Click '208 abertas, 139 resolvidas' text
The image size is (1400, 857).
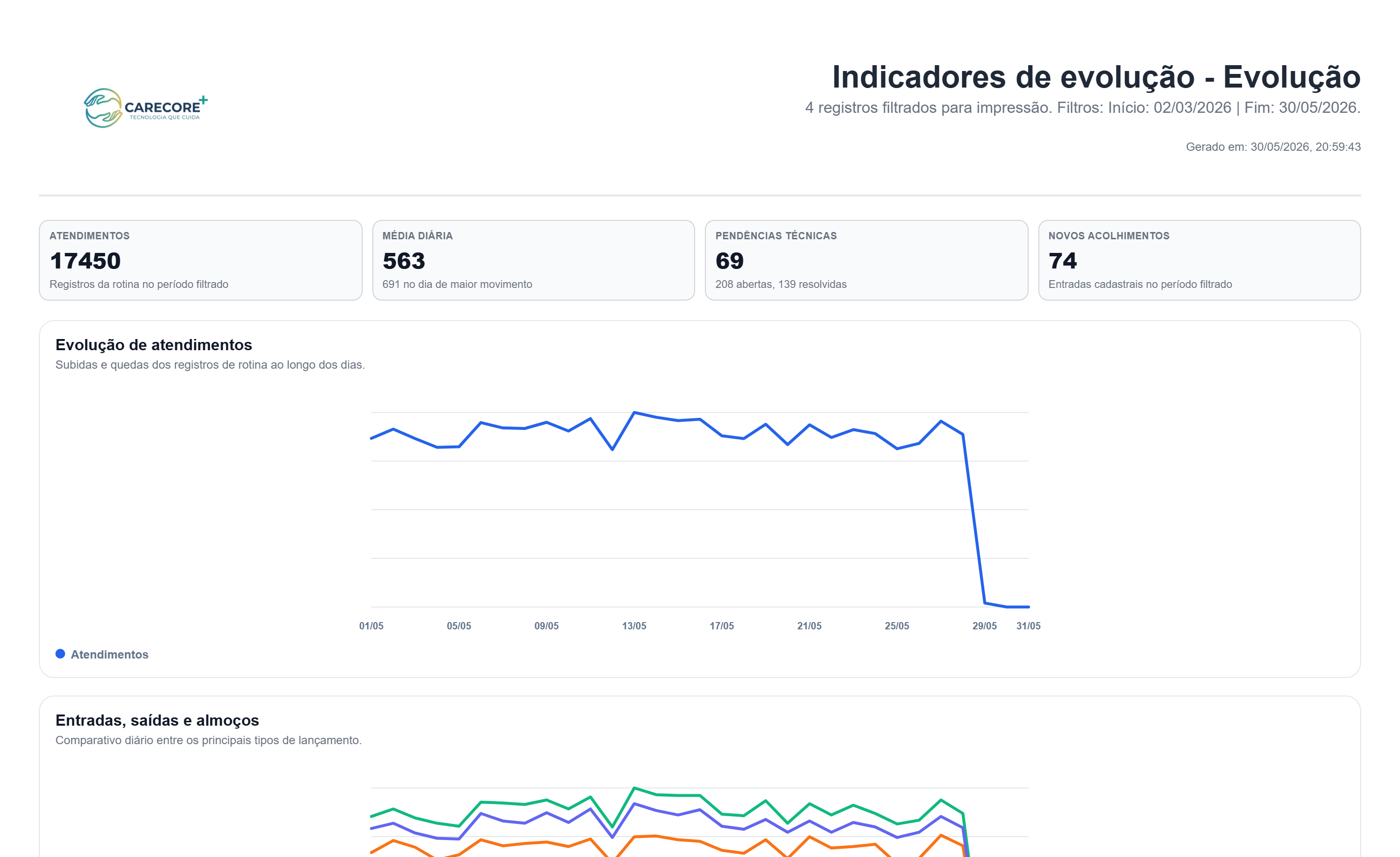click(781, 285)
